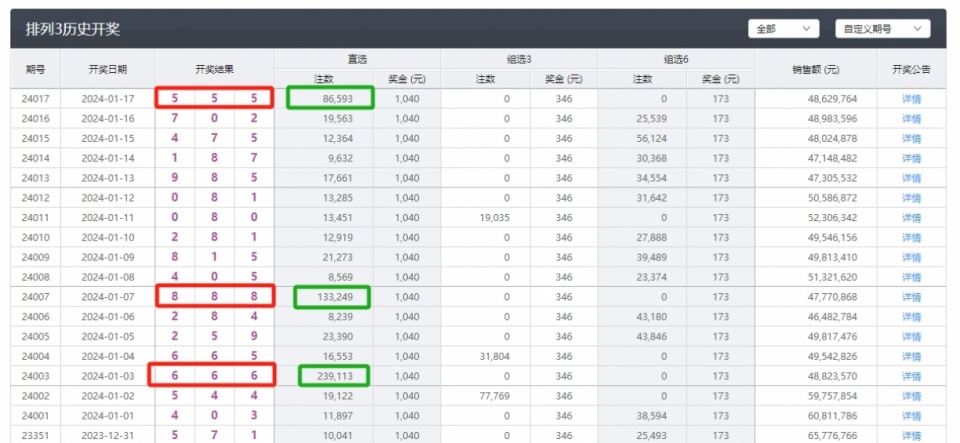Open the 自定义期号 dropdown

[x=882, y=29]
